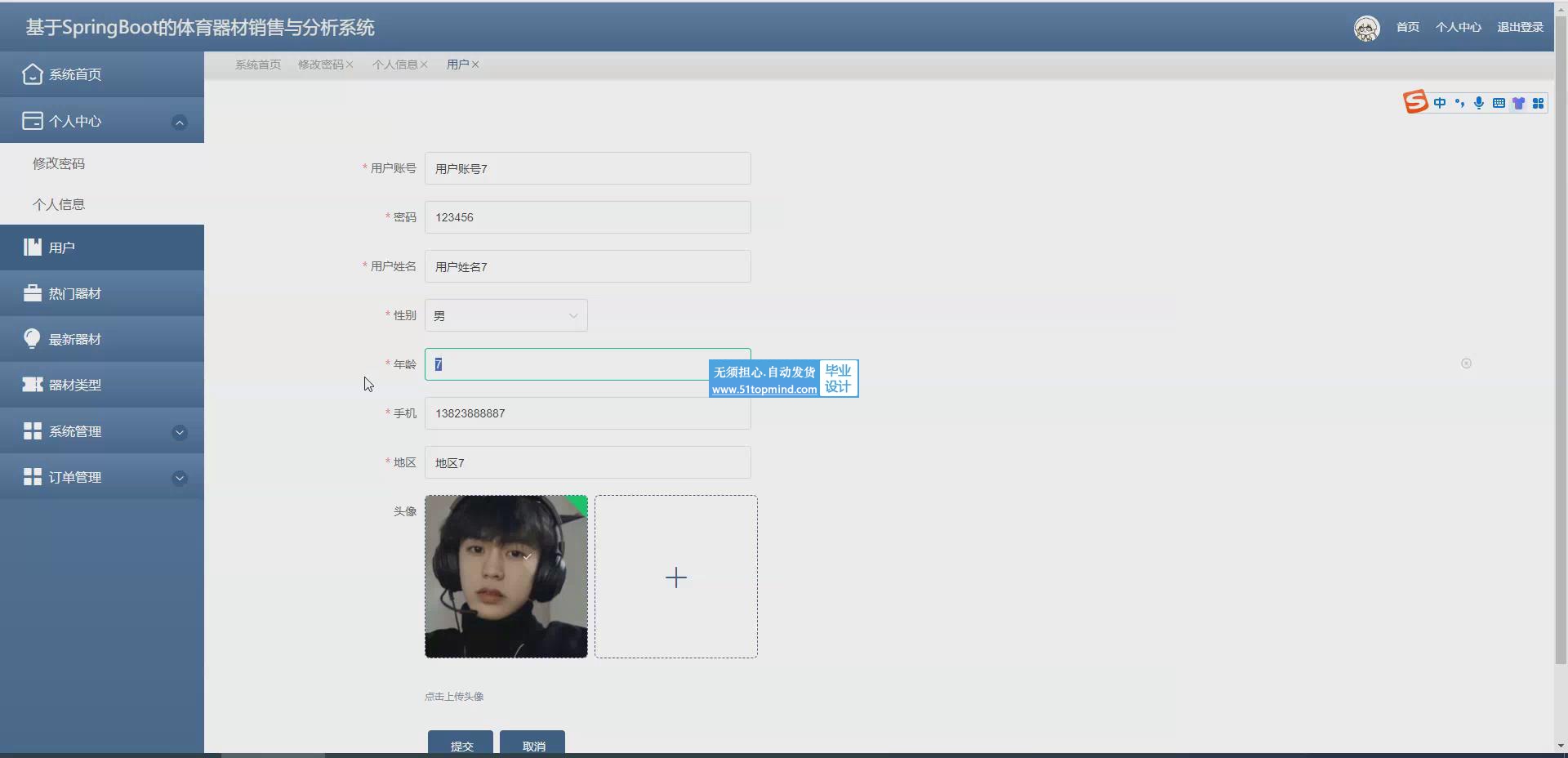
Task: Click the Sogou microphone voice input icon
Action: (1479, 103)
